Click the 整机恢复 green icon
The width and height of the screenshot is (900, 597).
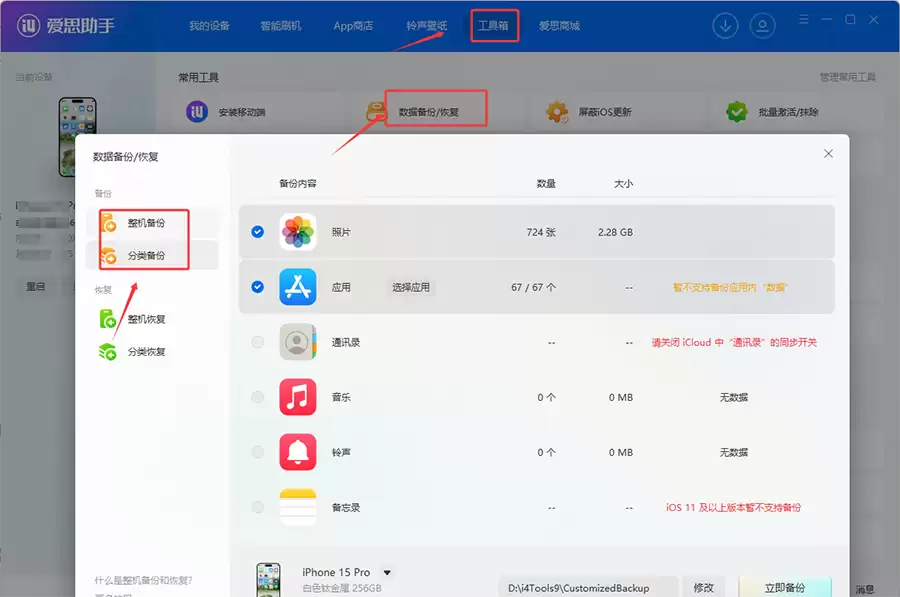coord(107,319)
